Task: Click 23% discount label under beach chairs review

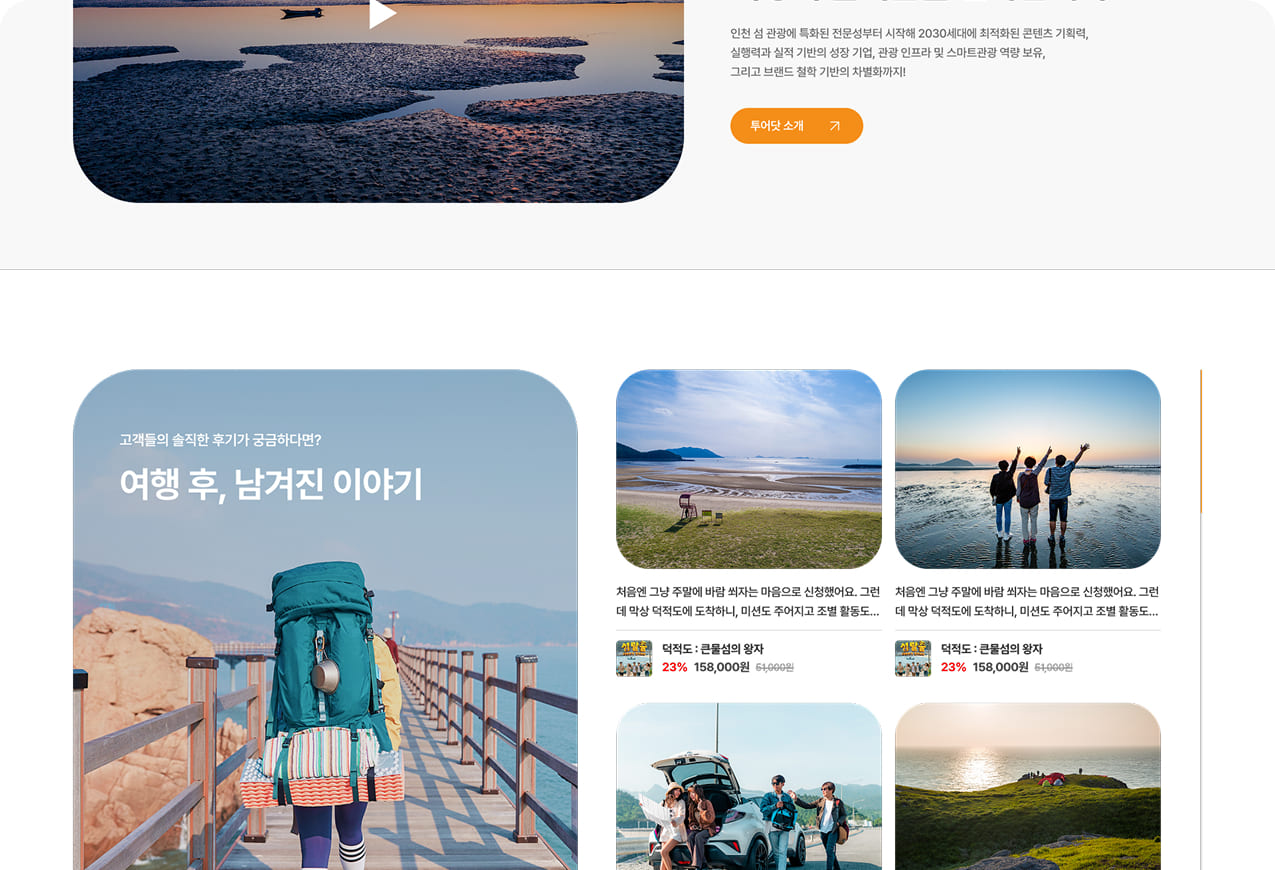Action: tap(674, 667)
